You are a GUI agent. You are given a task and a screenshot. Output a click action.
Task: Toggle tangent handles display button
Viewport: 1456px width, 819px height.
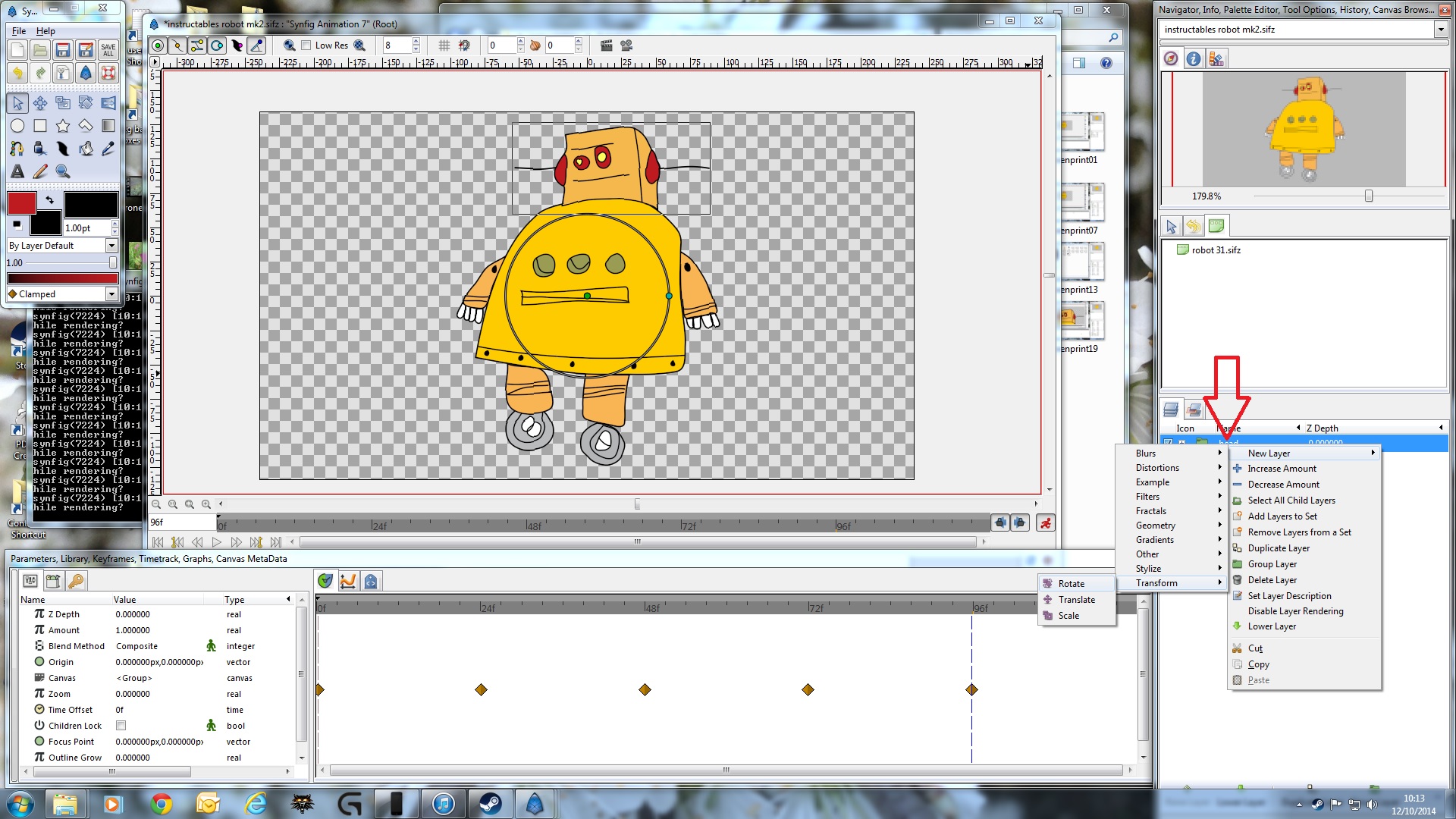(x=197, y=45)
